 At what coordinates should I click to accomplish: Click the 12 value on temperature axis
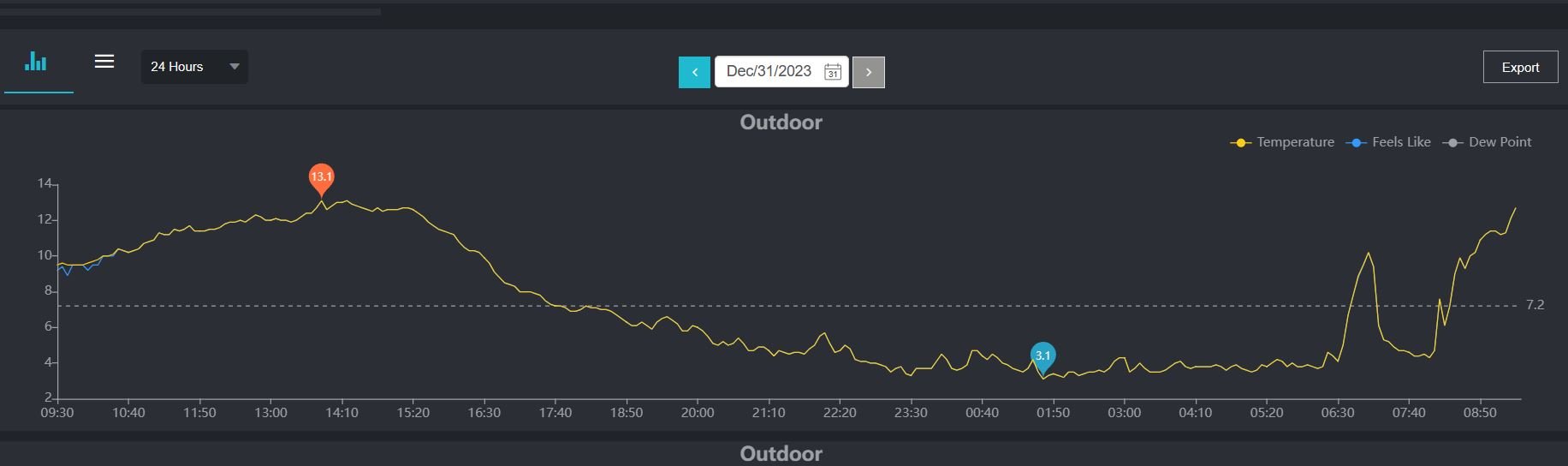[x=45, y=219]
